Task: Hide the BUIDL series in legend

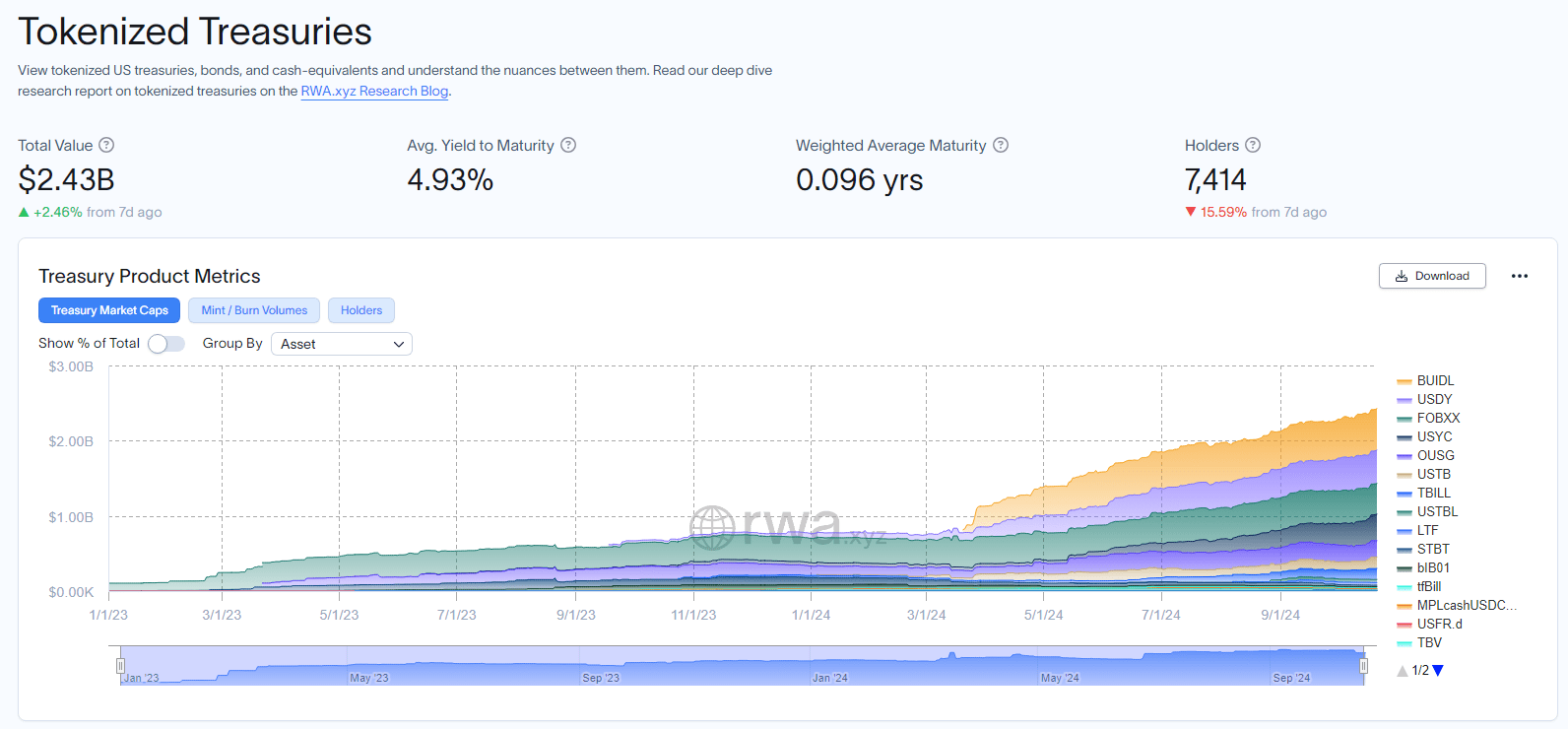Action: pos(1435,380)
